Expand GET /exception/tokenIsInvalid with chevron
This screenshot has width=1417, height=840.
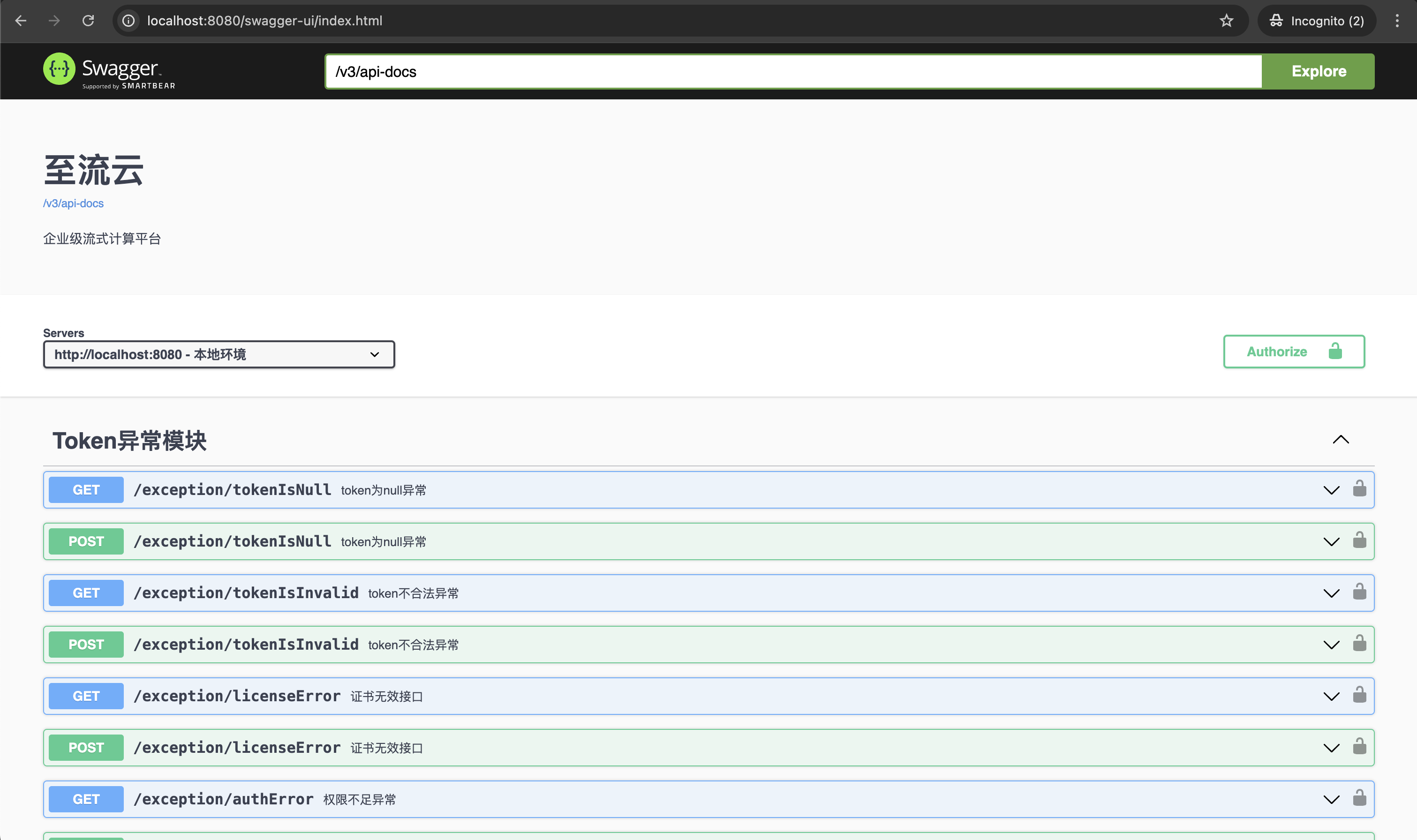click(x=1332, y=593)
